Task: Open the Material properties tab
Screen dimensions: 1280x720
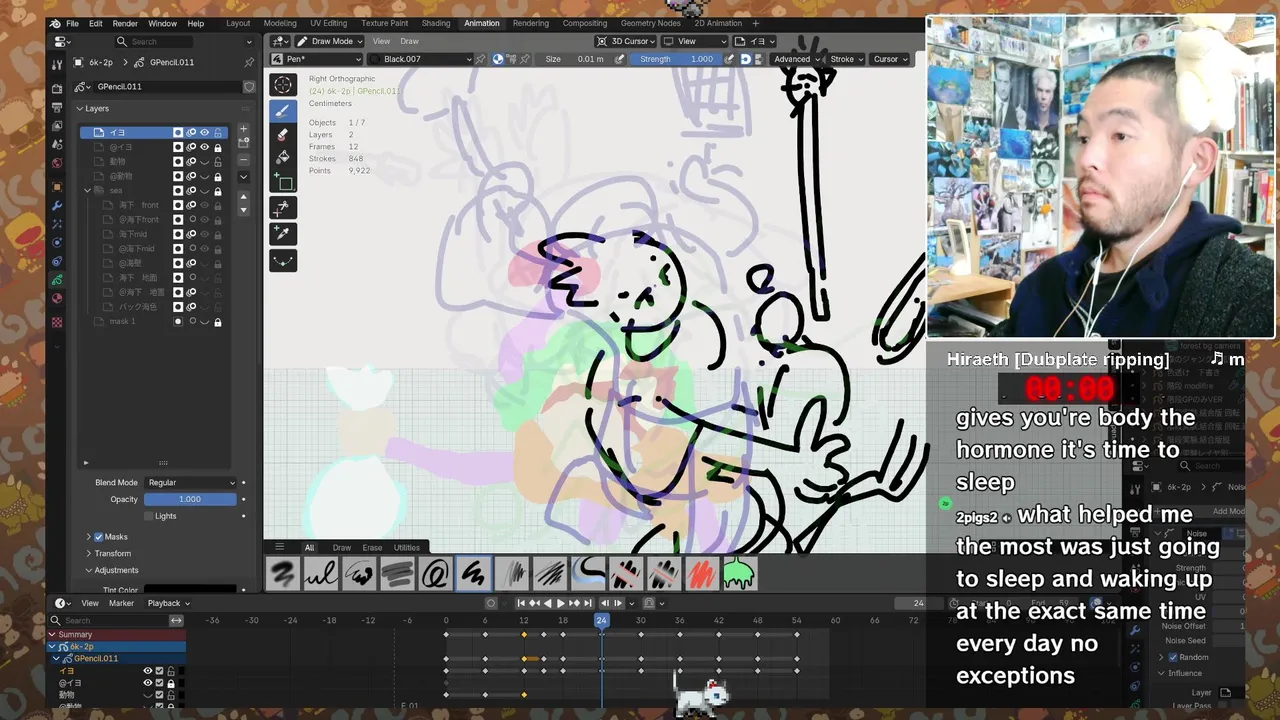Action: 57,298
